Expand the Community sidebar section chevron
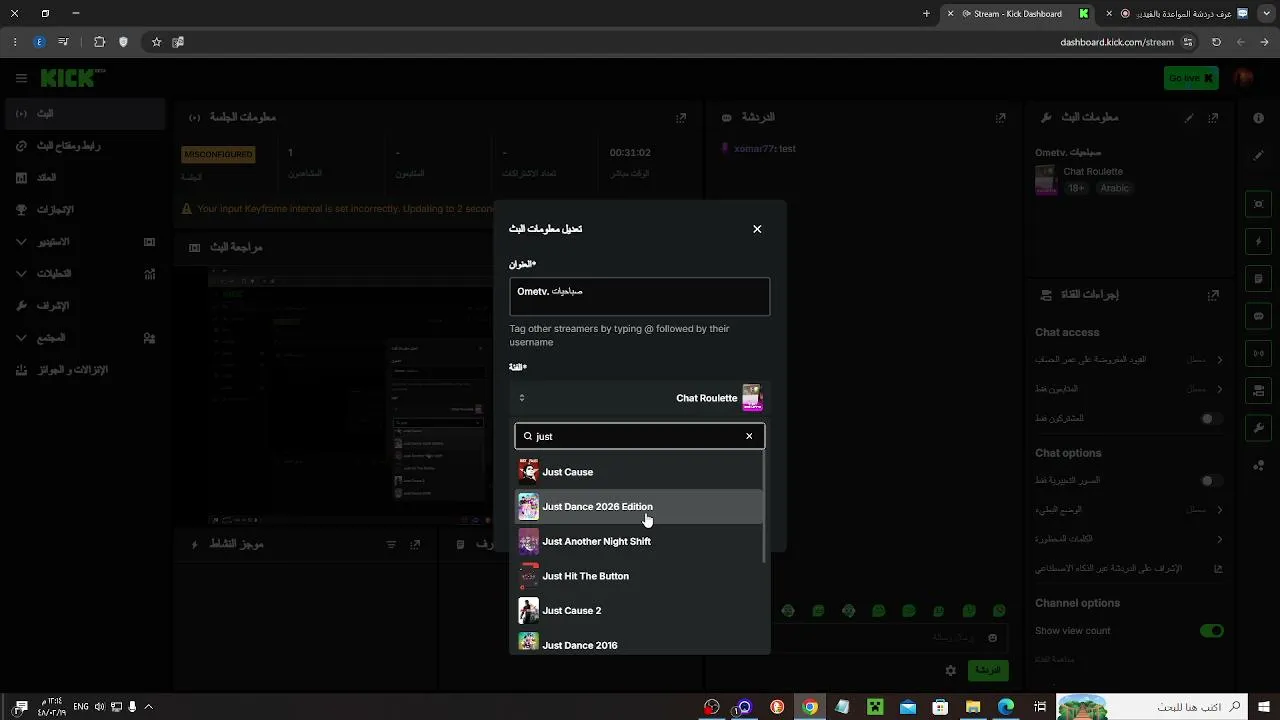This screenshot has width=1280, height=720. (x=22, y=338)
